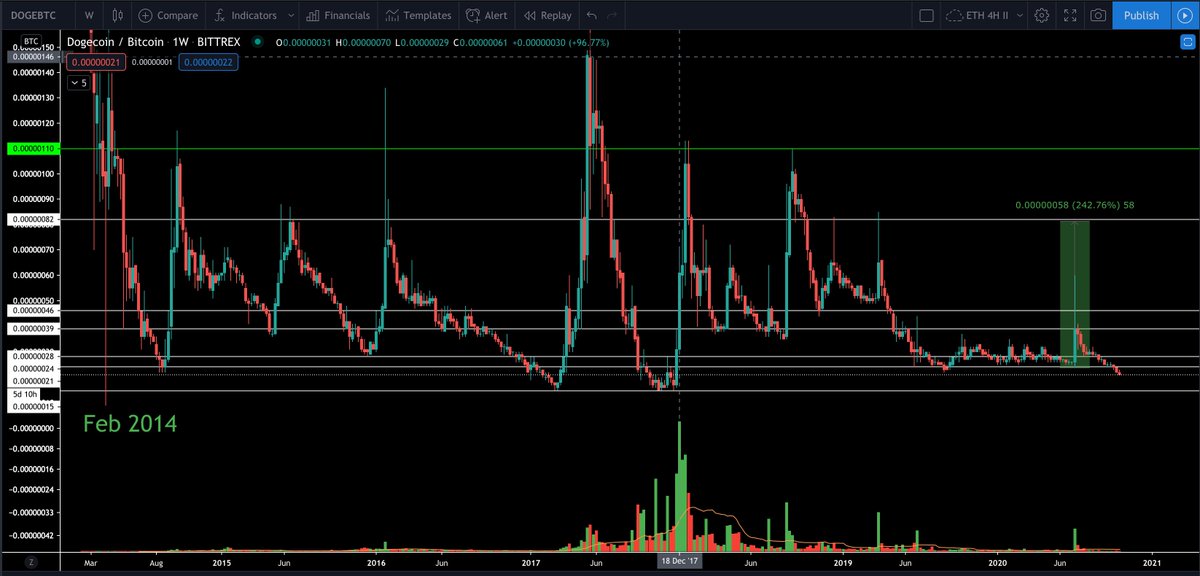Click the 0.00000046 price axis label
The image size is (1200, 576).
[34, 313]
